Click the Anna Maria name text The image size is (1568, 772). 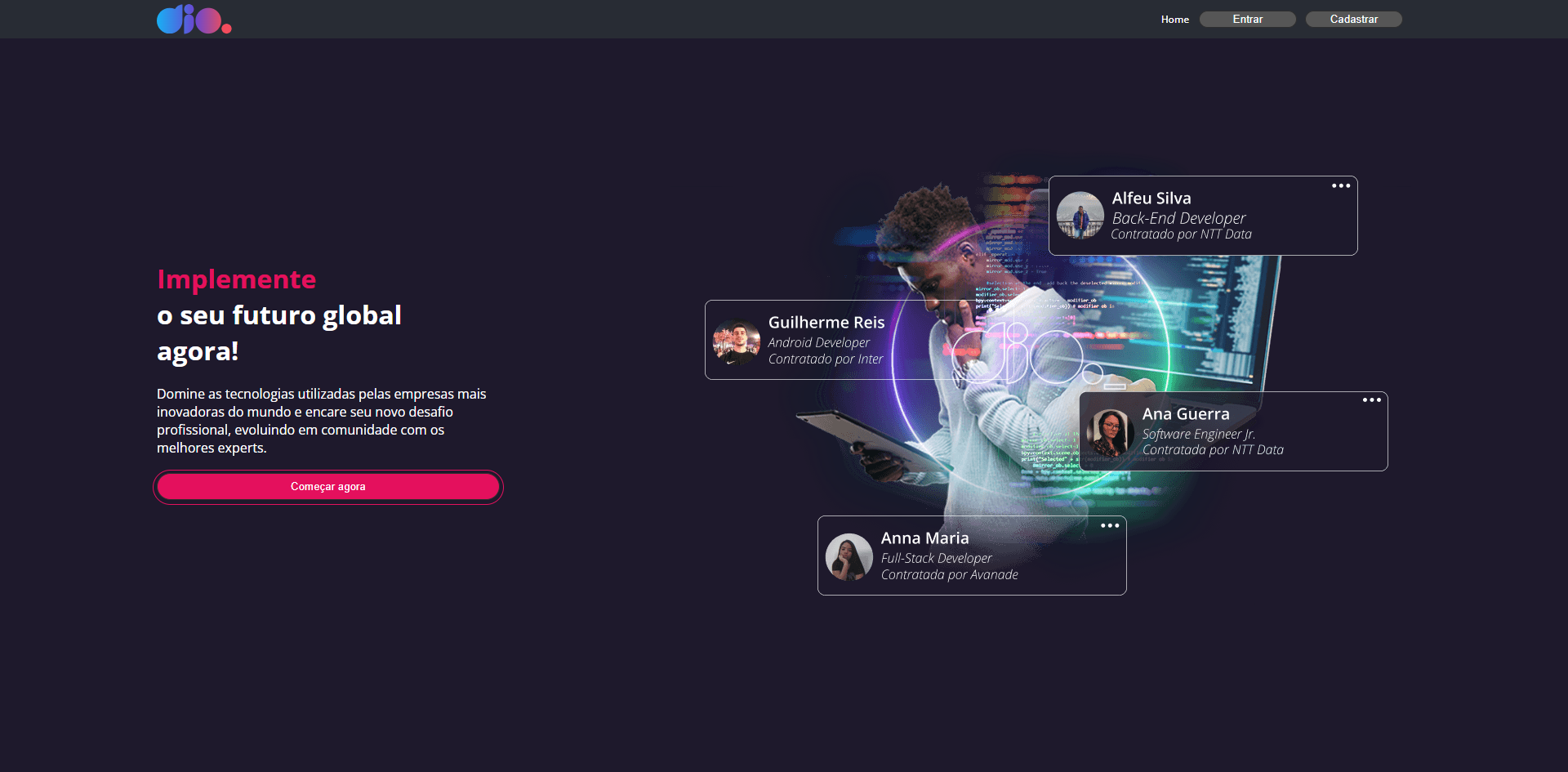pos(924,538)
